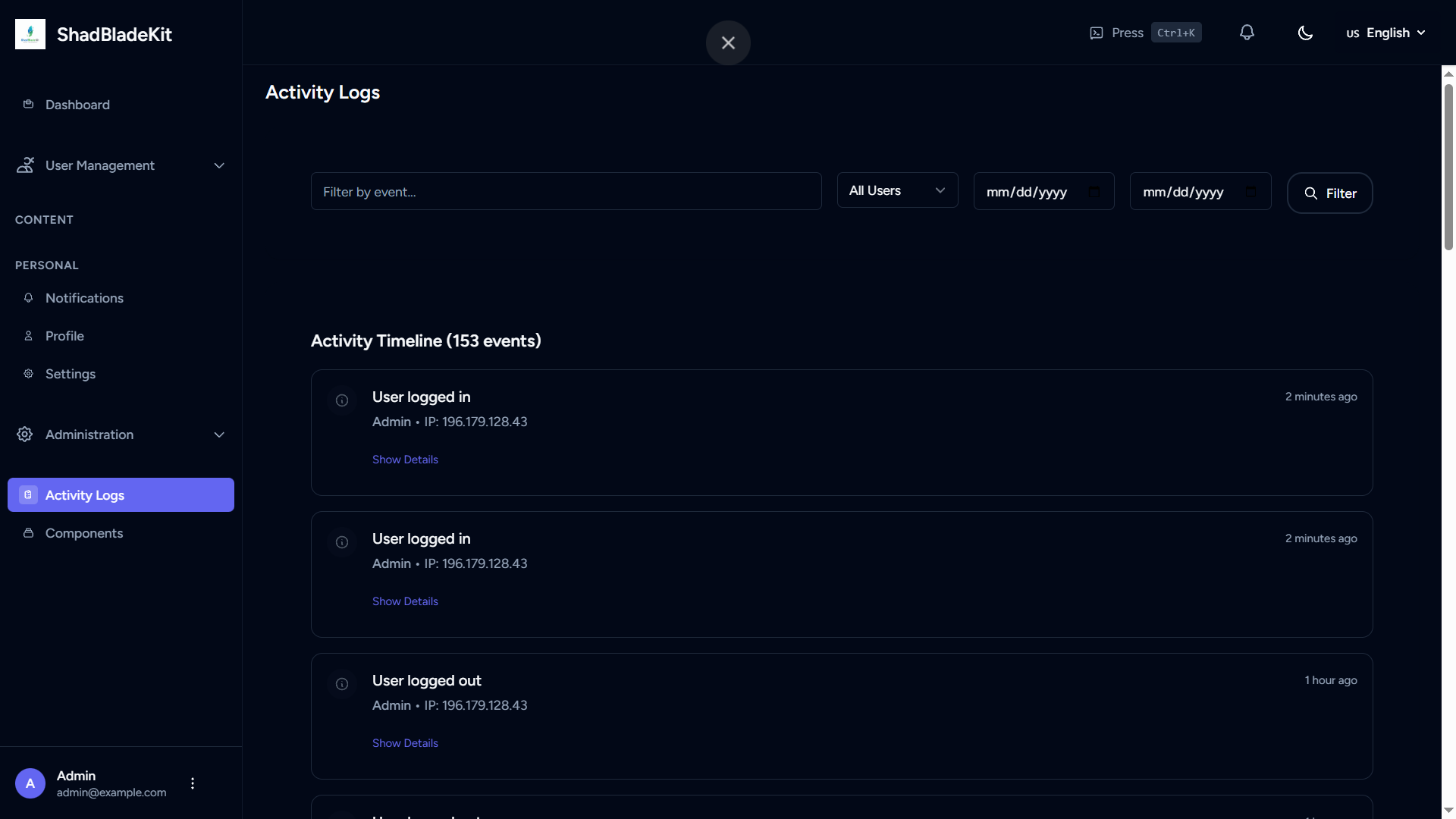
Task: Go to Notifications in sidebar
Action: [84, 298]
